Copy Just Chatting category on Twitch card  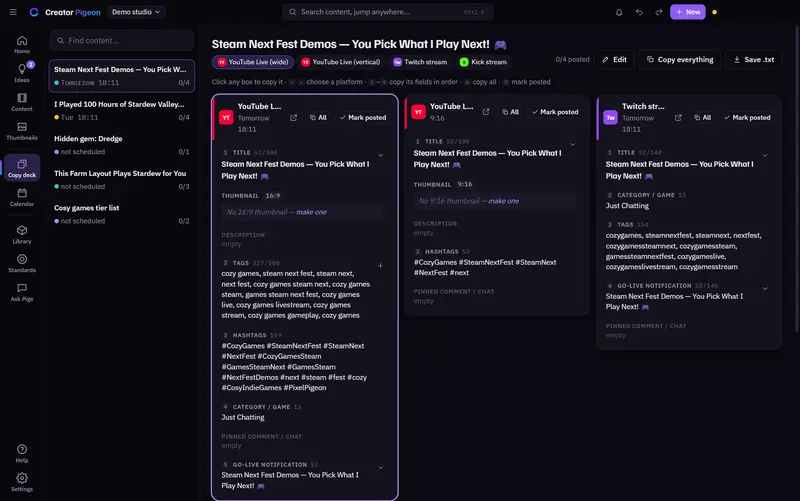[627, 206]
